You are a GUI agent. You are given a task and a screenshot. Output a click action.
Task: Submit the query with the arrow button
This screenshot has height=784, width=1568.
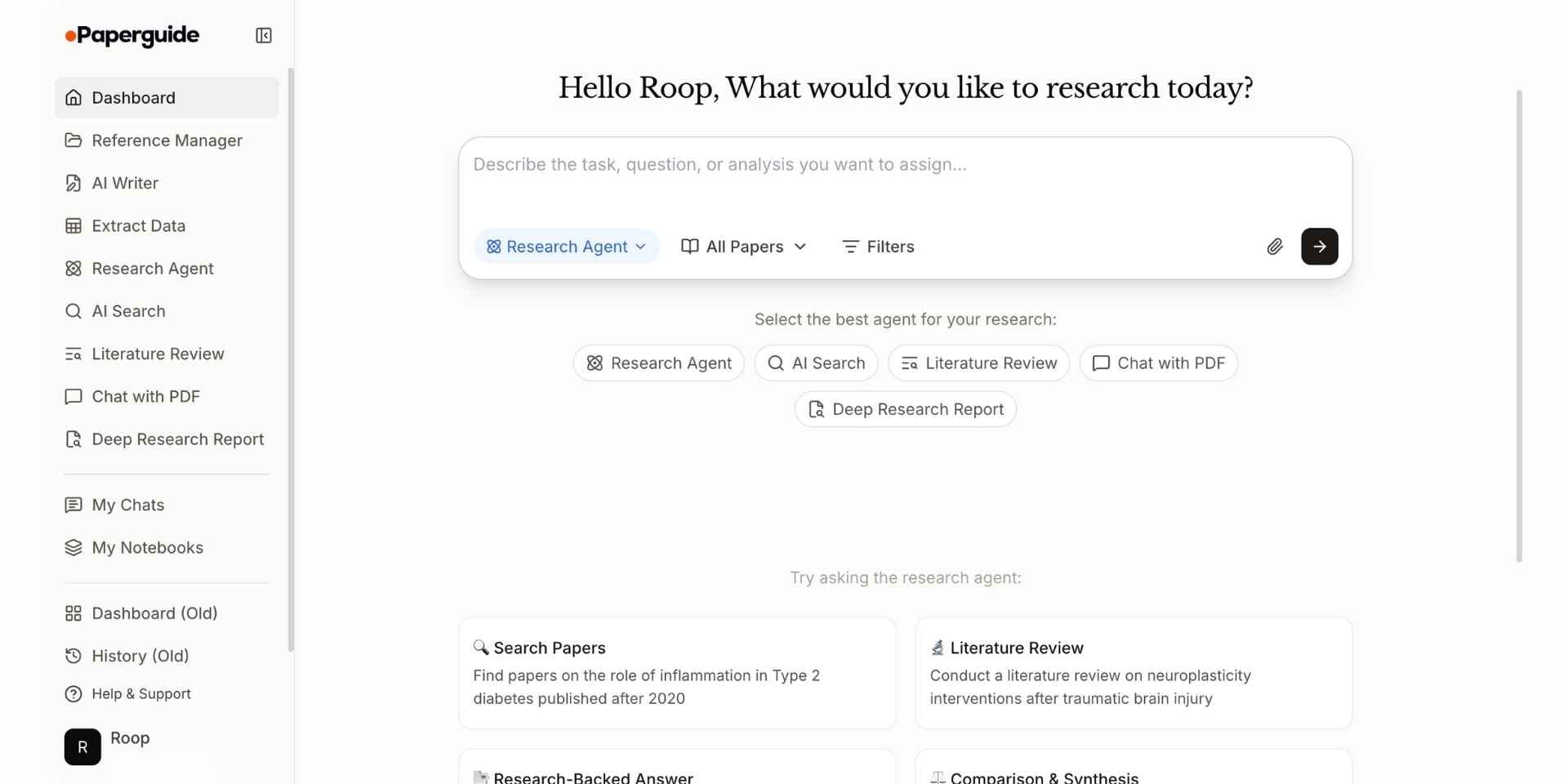pos(1320,247)
